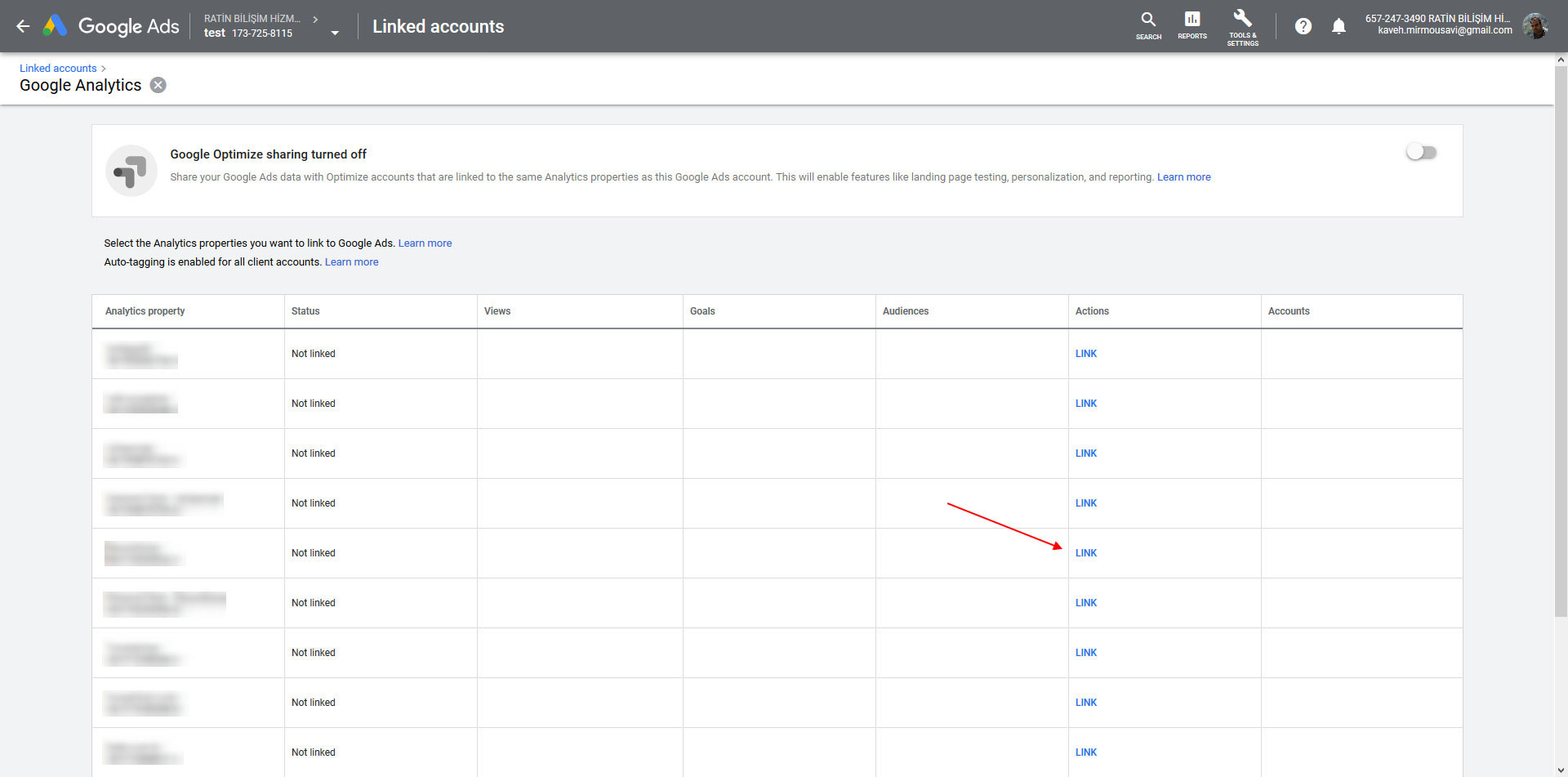
Task: Click LINK in the second property row
Action: (1085, 404)
